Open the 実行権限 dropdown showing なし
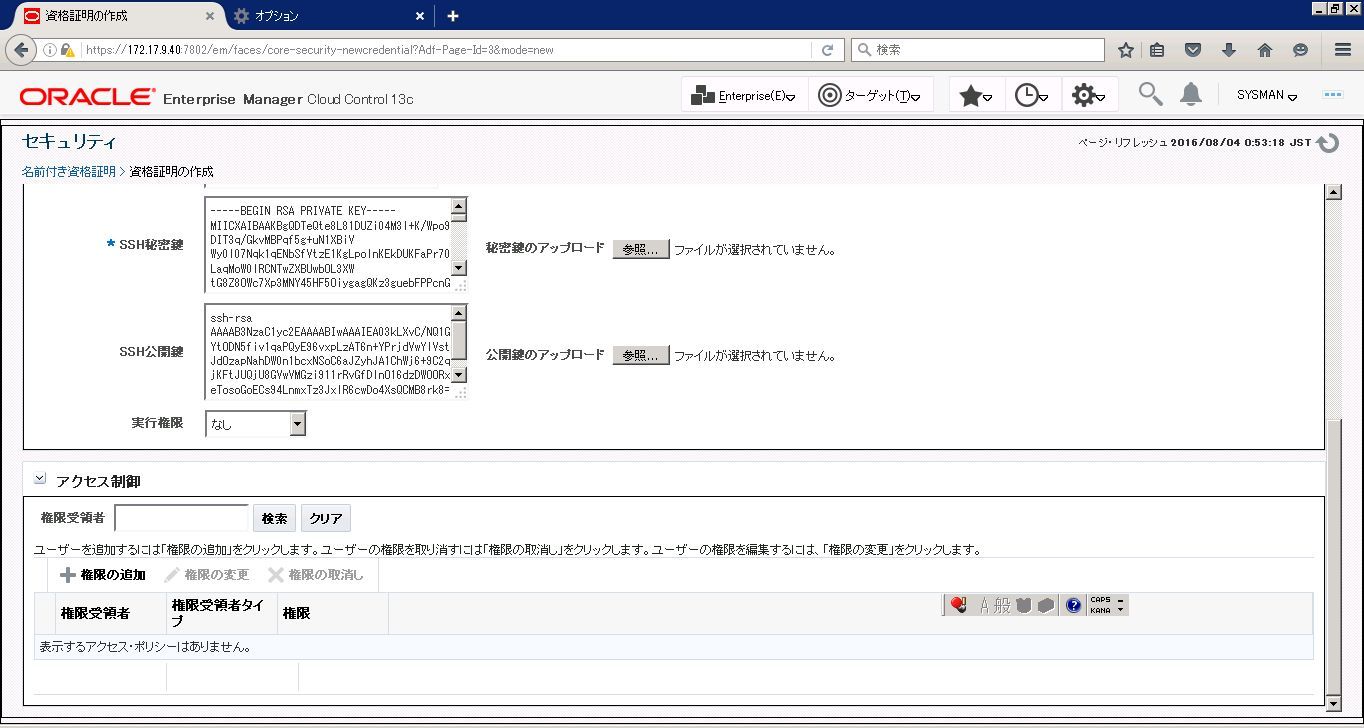Viewport: 1364px width, 728px height. coord(255,424)
